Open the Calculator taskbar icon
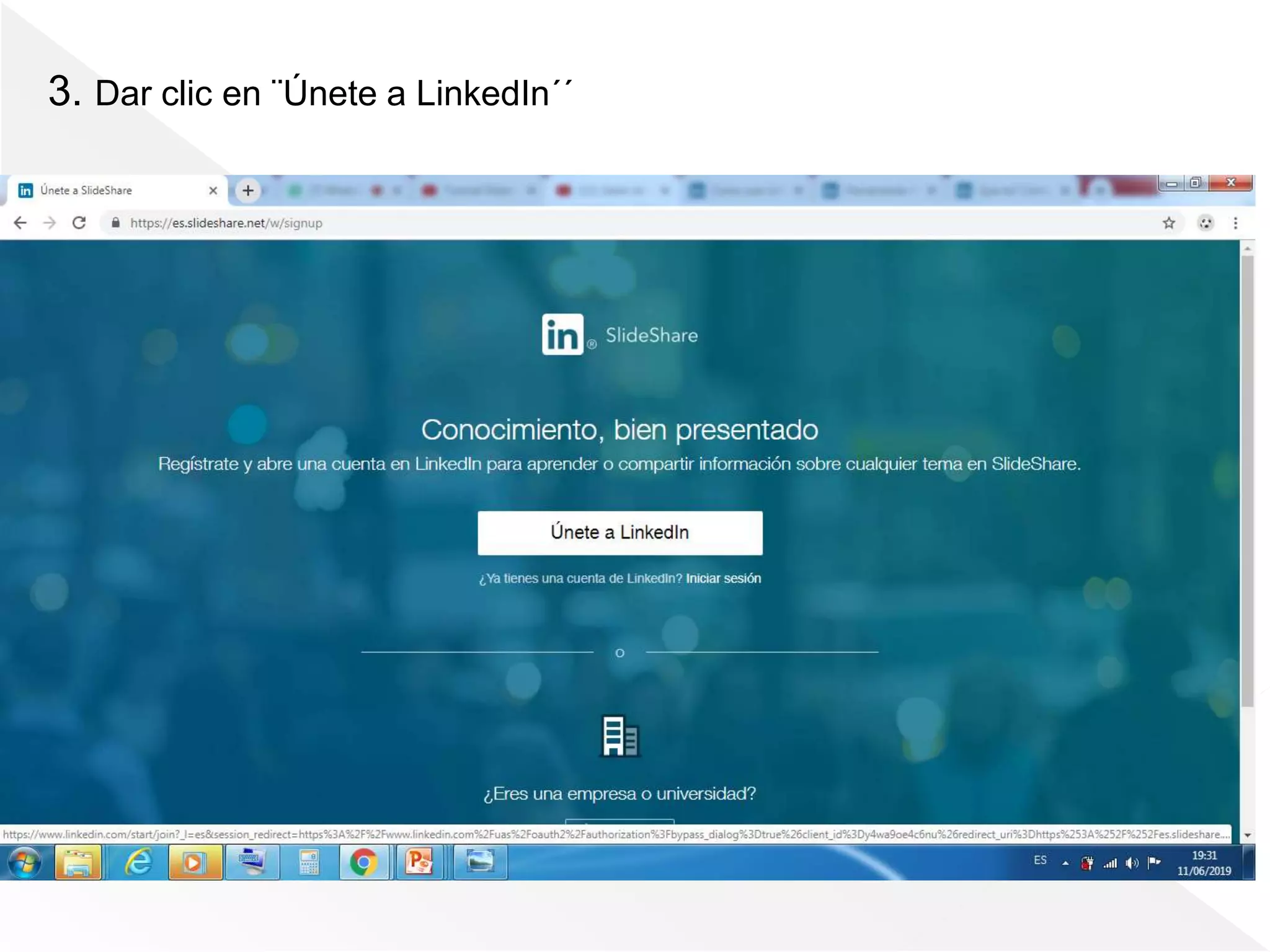This screenshot has height=952, width=1270. (308, 863)
